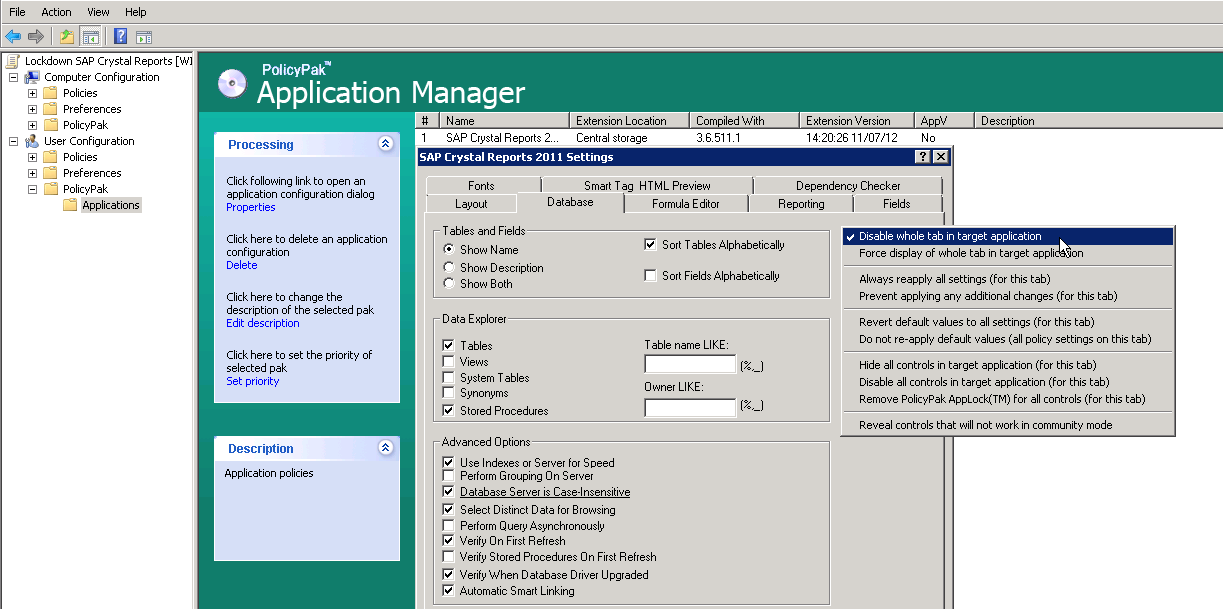Image resolution: width=1223 pixels, height=609 pixels.
Task: Click the User Configuration person icon
Action: point(32,141)
